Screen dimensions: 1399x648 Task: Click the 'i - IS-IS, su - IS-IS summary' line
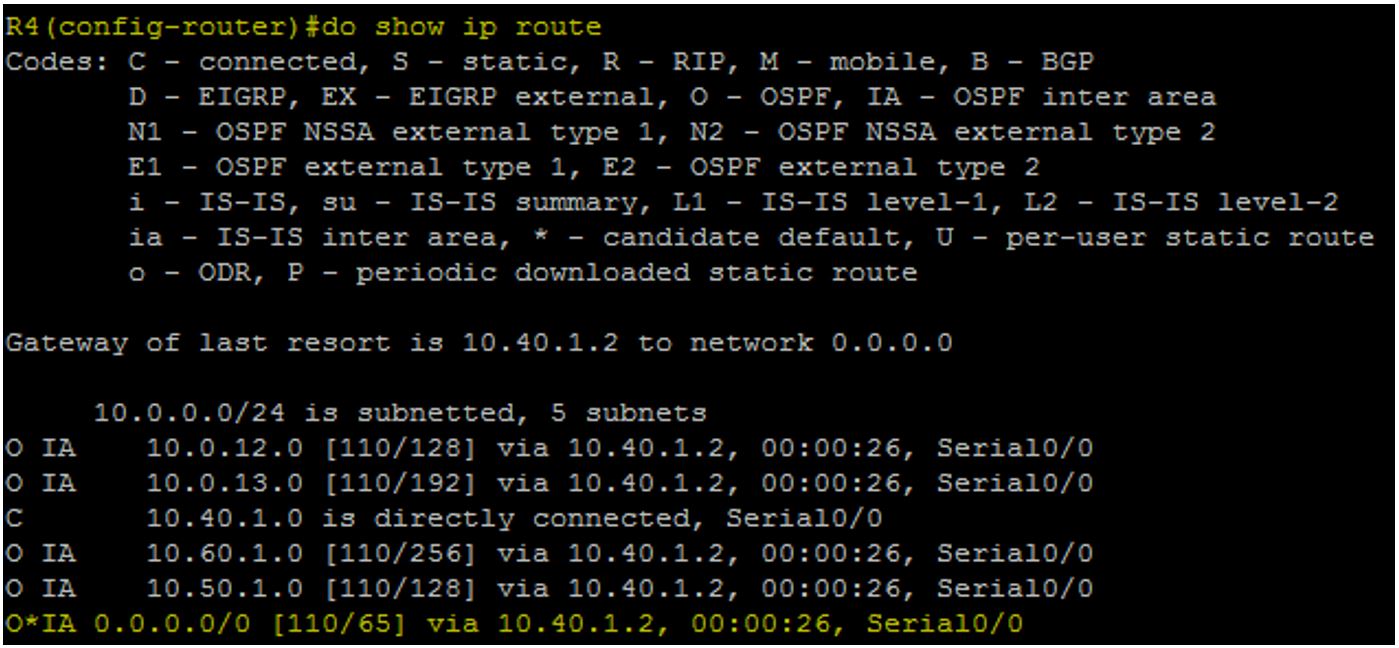click(733, 202)
